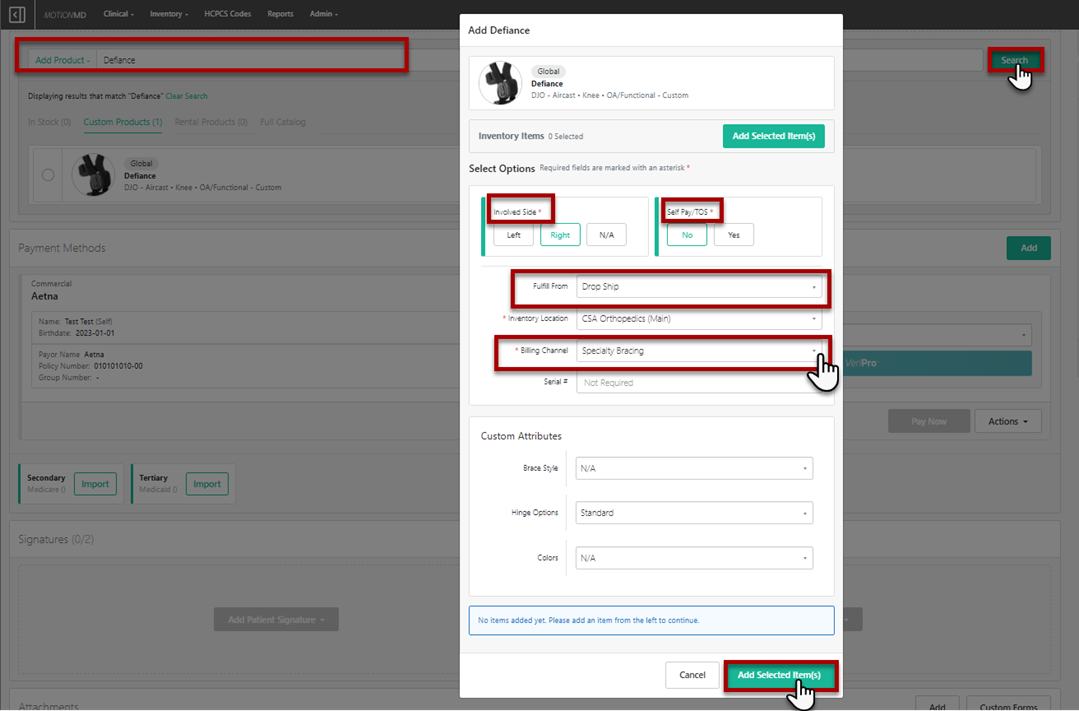Image resolution: width=1079 pixels, height=711 pixels.
Task: Click the Serial # input field
Action: 698,383
